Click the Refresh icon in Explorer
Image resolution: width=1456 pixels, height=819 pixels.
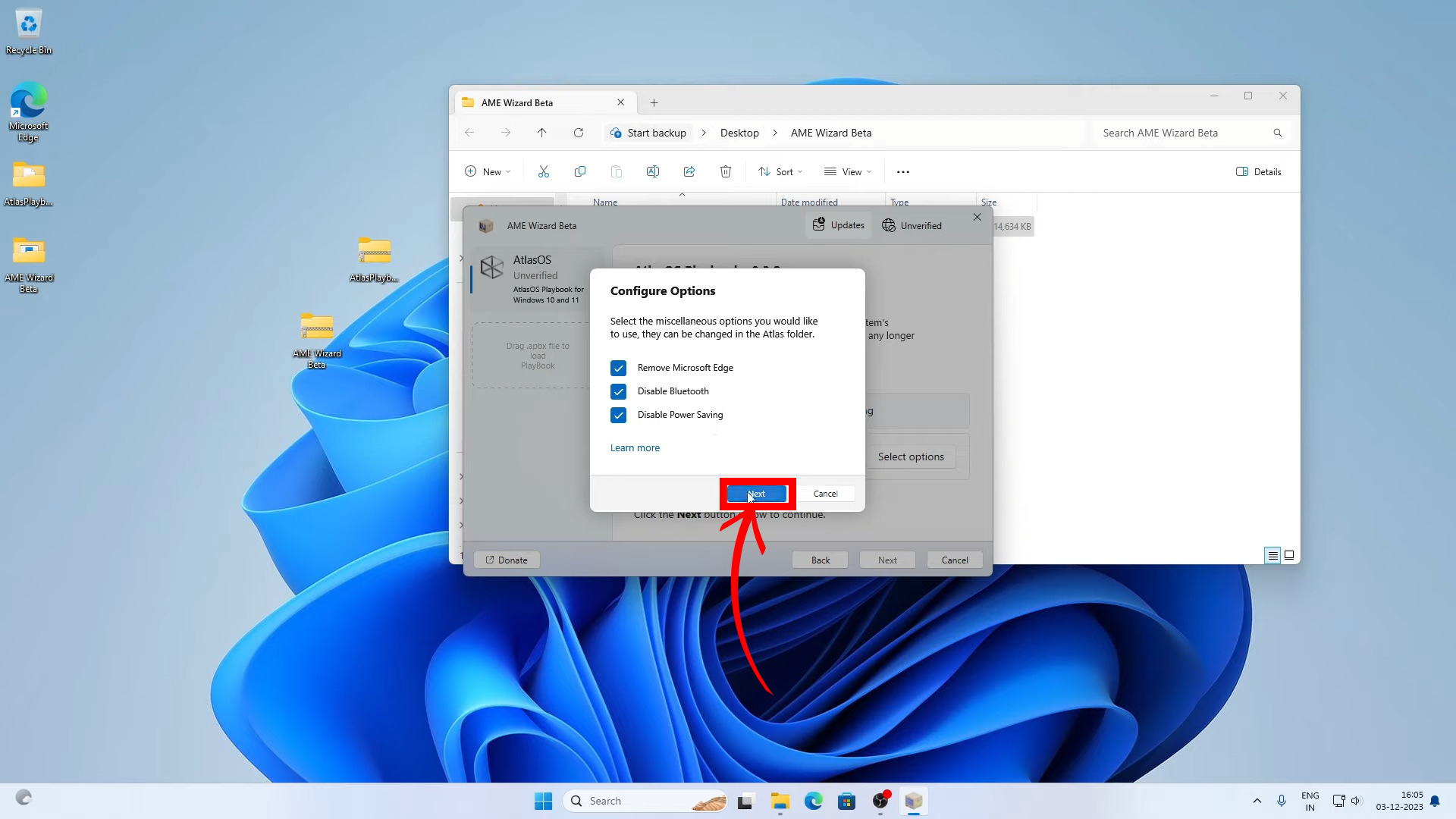tap(579, 133)
